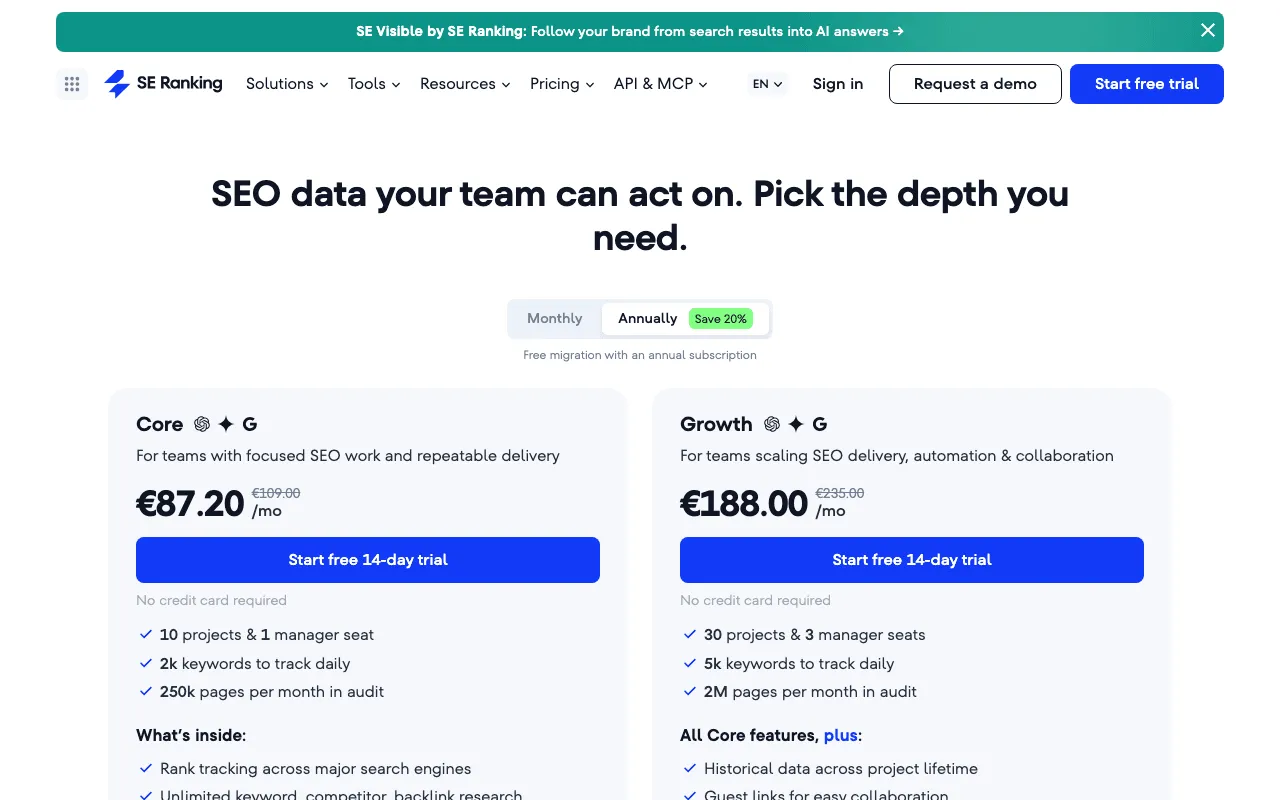Expand the API & MCP menu
This screenshot has height=800, width=1280.
coord(661,84)
